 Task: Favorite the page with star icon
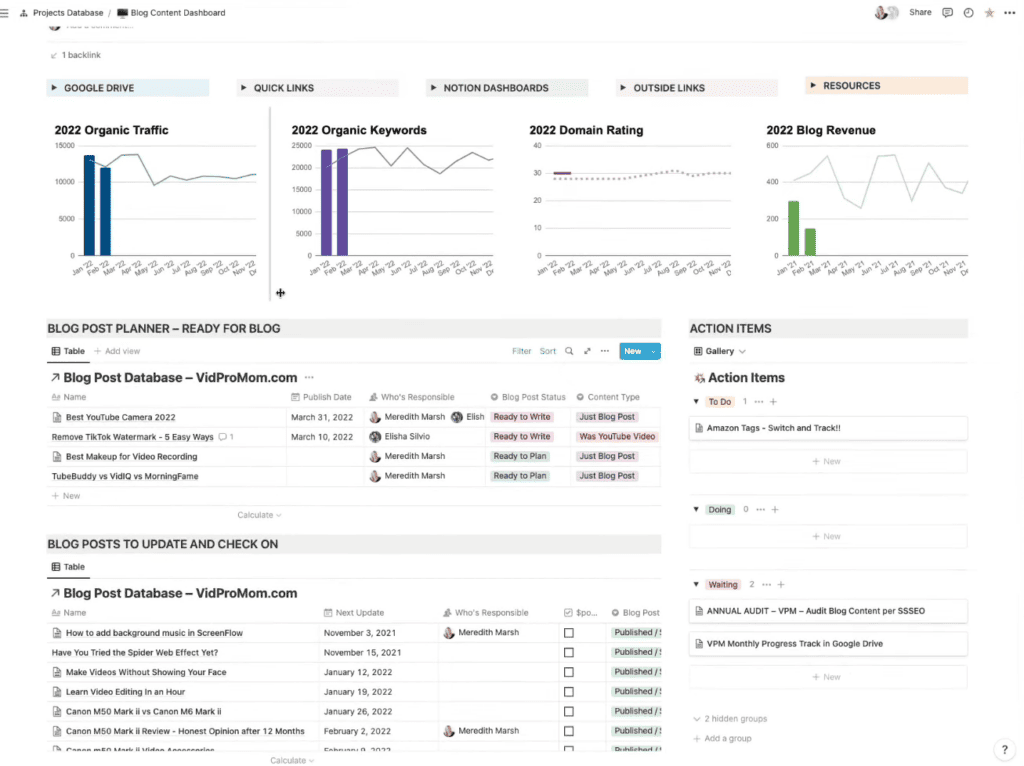[x=989, y=12]
